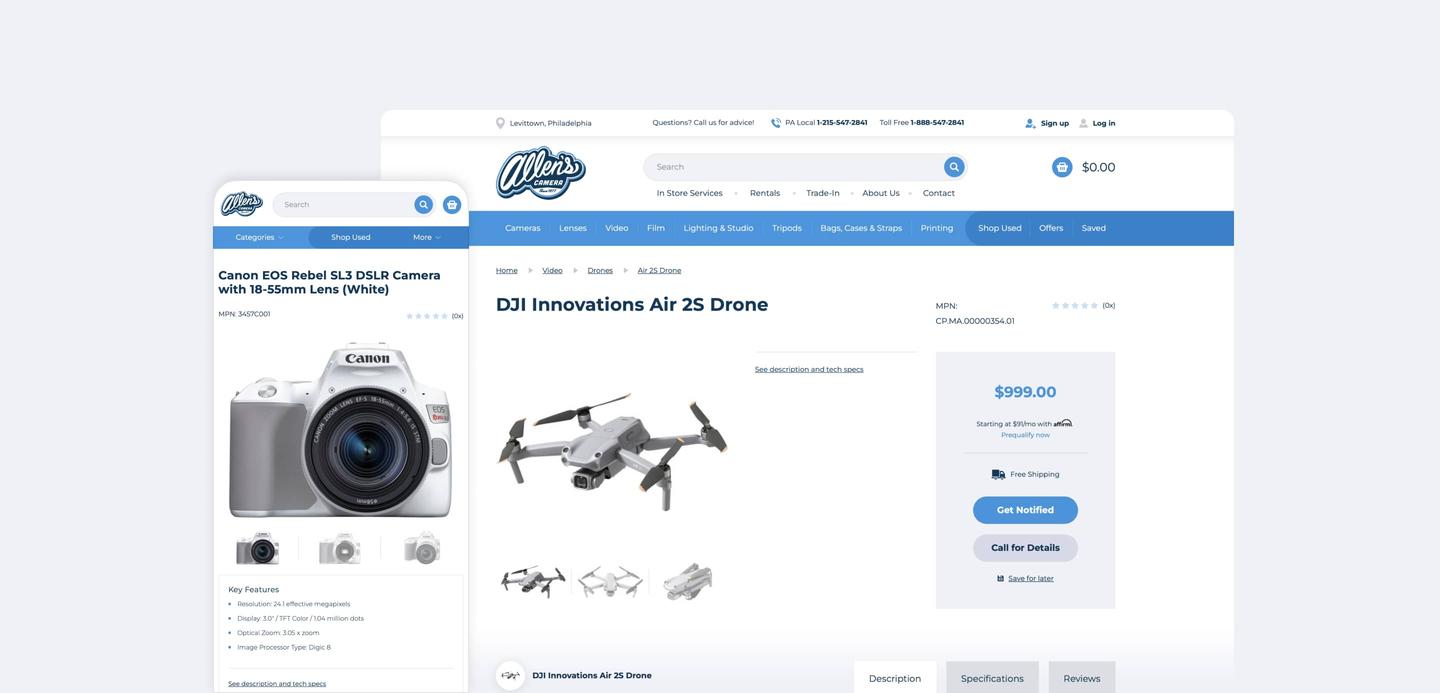The image size is (1440, 693).
Task: Click the Canon camera star rating
Action: [427, 316]
